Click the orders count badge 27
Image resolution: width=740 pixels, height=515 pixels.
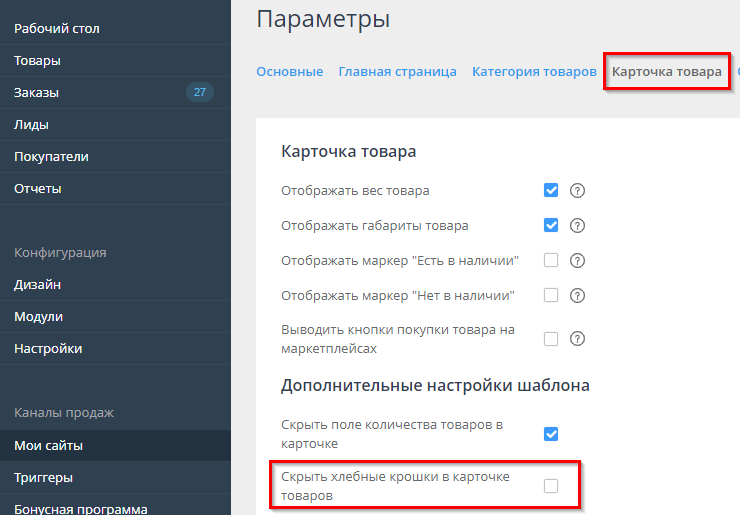199,93
